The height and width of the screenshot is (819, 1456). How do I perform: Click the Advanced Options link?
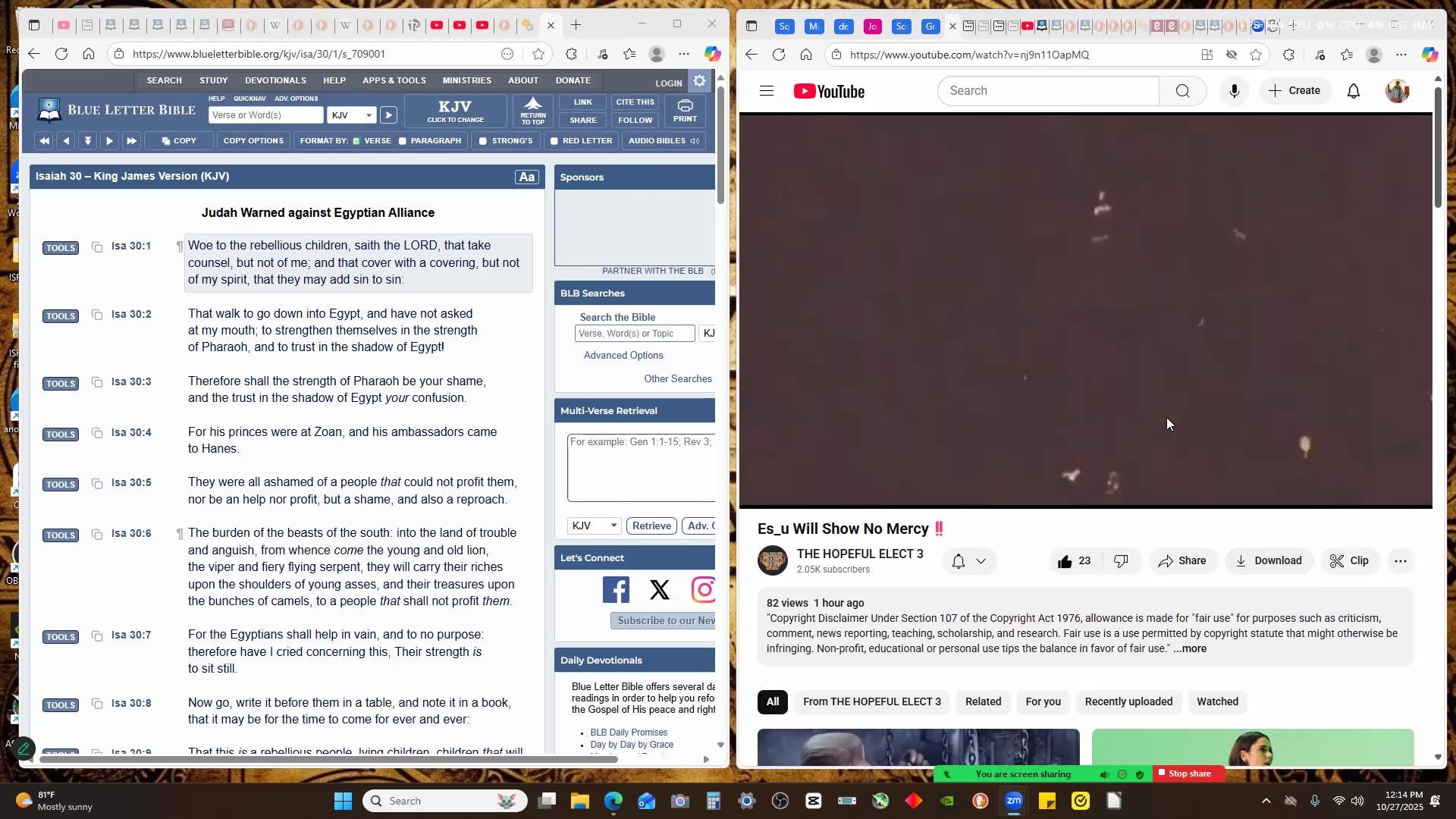pos(623,355)
